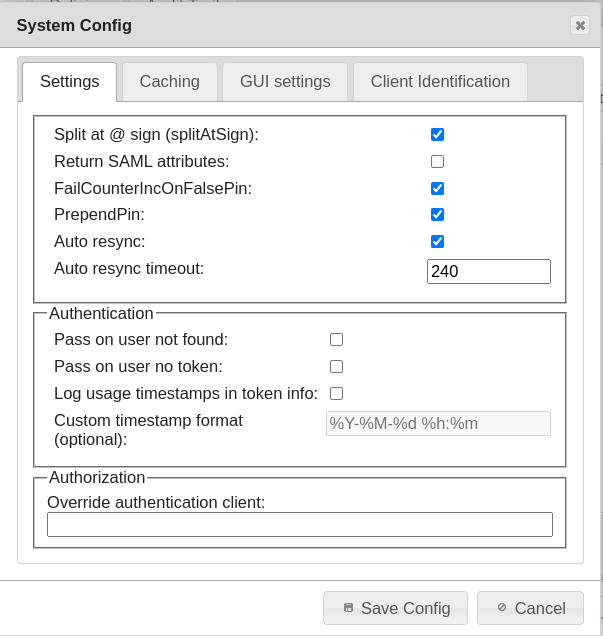Enable Pass on user no token
603x636 pixels.
click(x=337, y=367)
